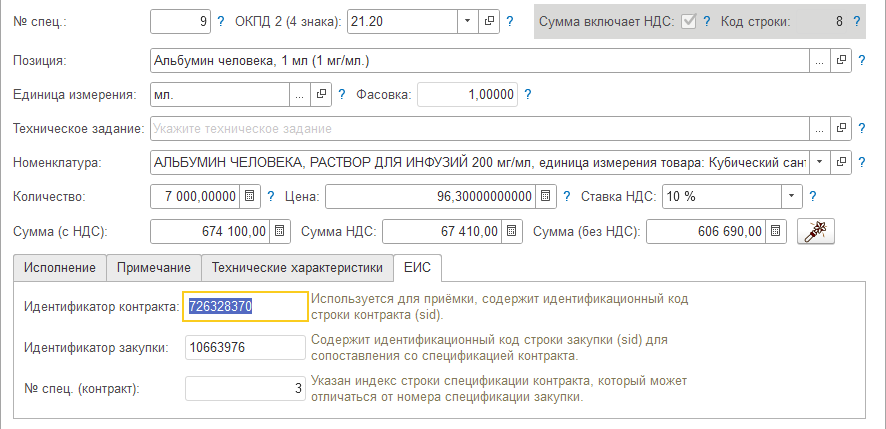Screen dimensions: 886x429
Task: Click the Идентификатор закупки field
Action: coord(245,348)
